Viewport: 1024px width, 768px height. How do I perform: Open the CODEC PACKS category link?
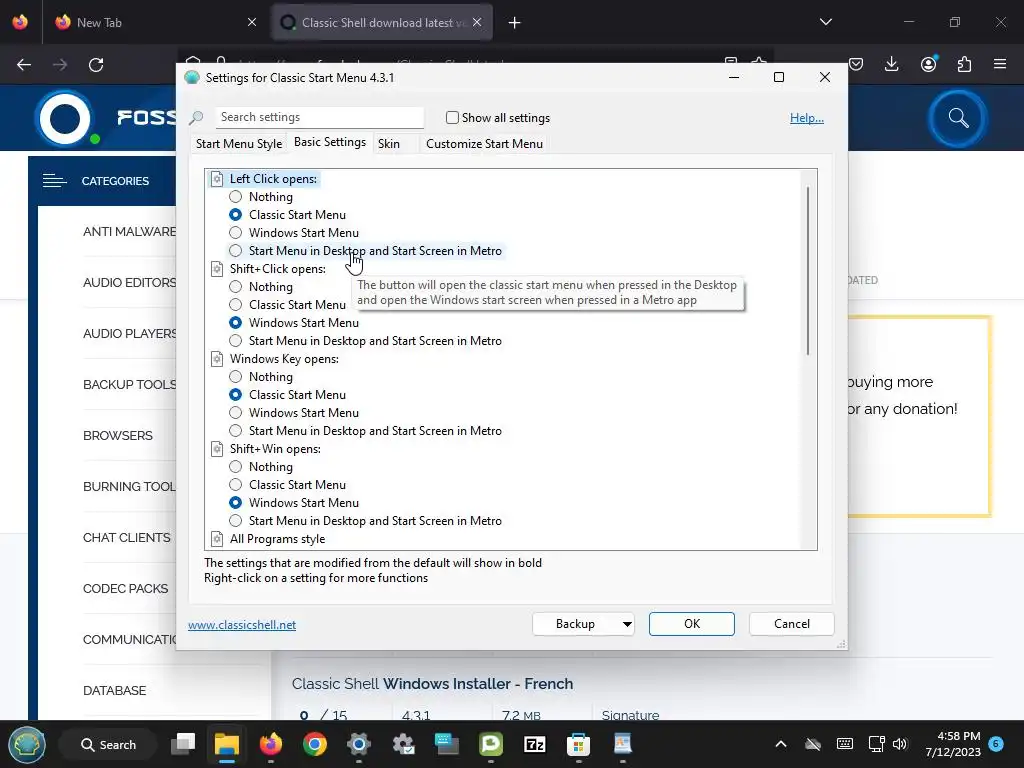[125, 588]
